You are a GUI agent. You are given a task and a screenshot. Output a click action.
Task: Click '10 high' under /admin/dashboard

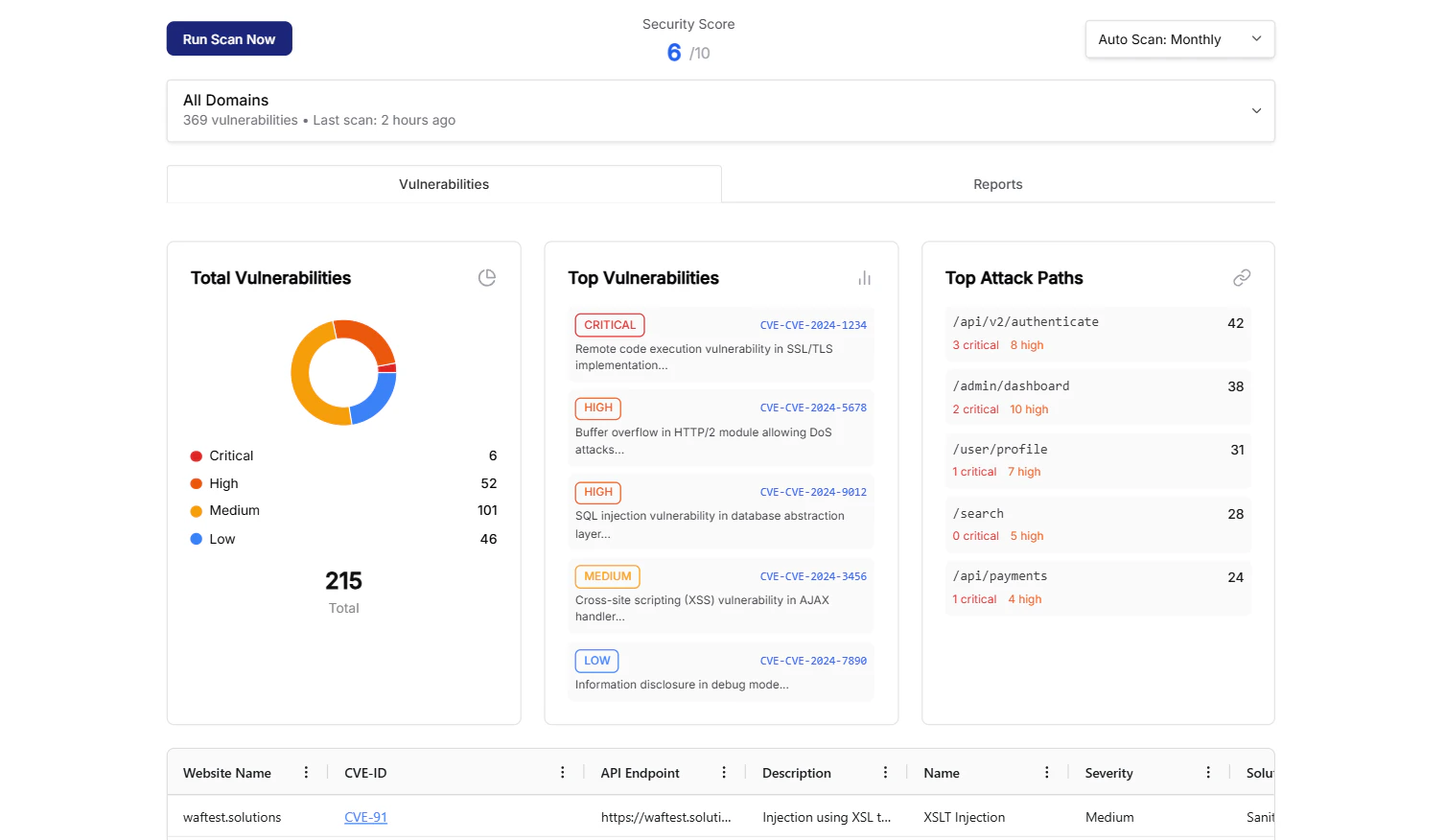click(1029, 409)
